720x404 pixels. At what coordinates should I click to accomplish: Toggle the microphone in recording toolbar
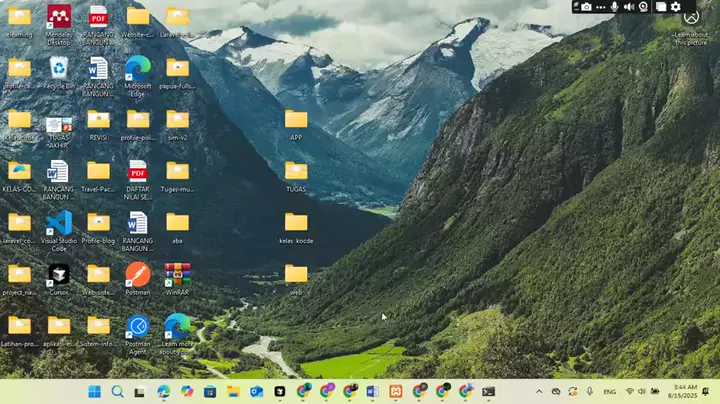pyautogui.click(x=614, y=7)
